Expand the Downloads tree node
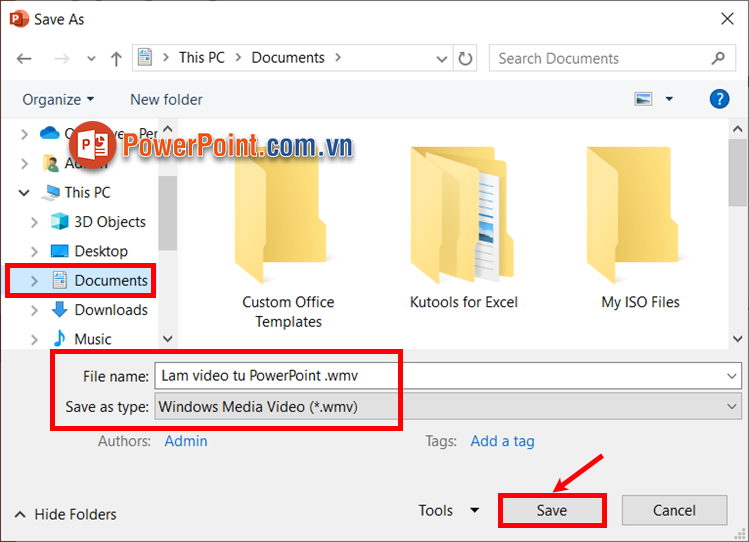 (x=34, y=310)
